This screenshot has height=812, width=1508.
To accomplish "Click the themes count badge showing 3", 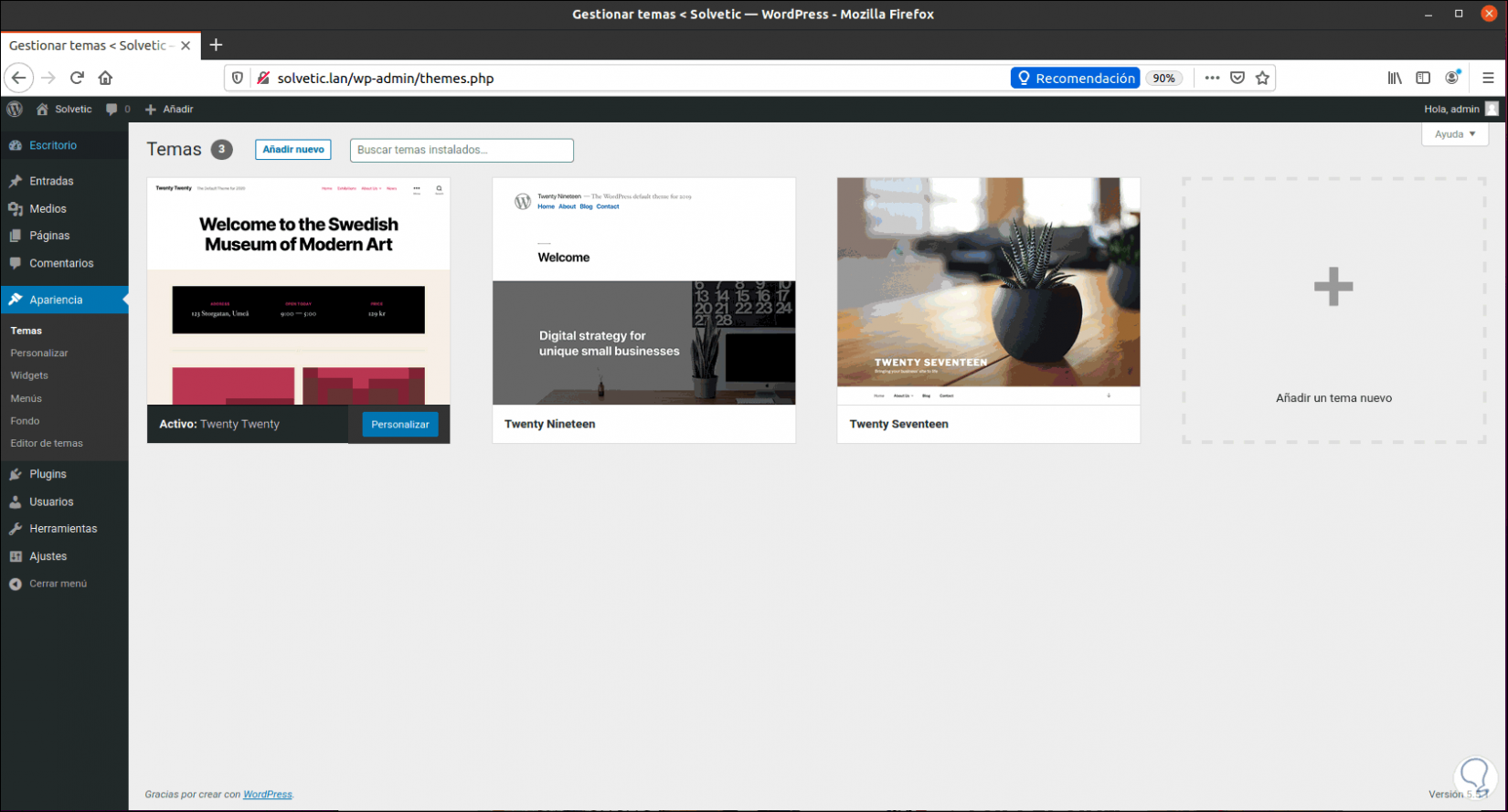I will (221, 150).
